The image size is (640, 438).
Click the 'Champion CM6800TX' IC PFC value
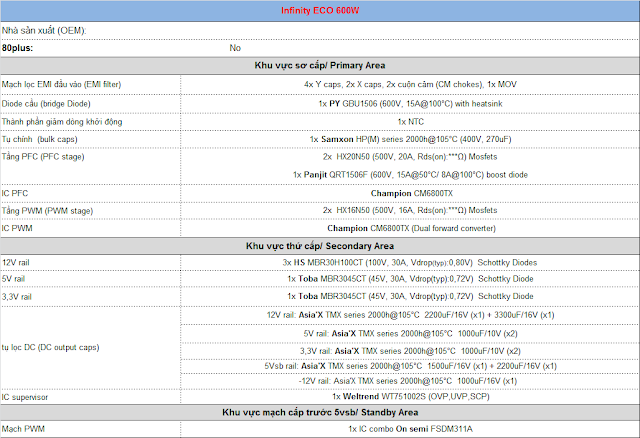(x=411, y=193)
